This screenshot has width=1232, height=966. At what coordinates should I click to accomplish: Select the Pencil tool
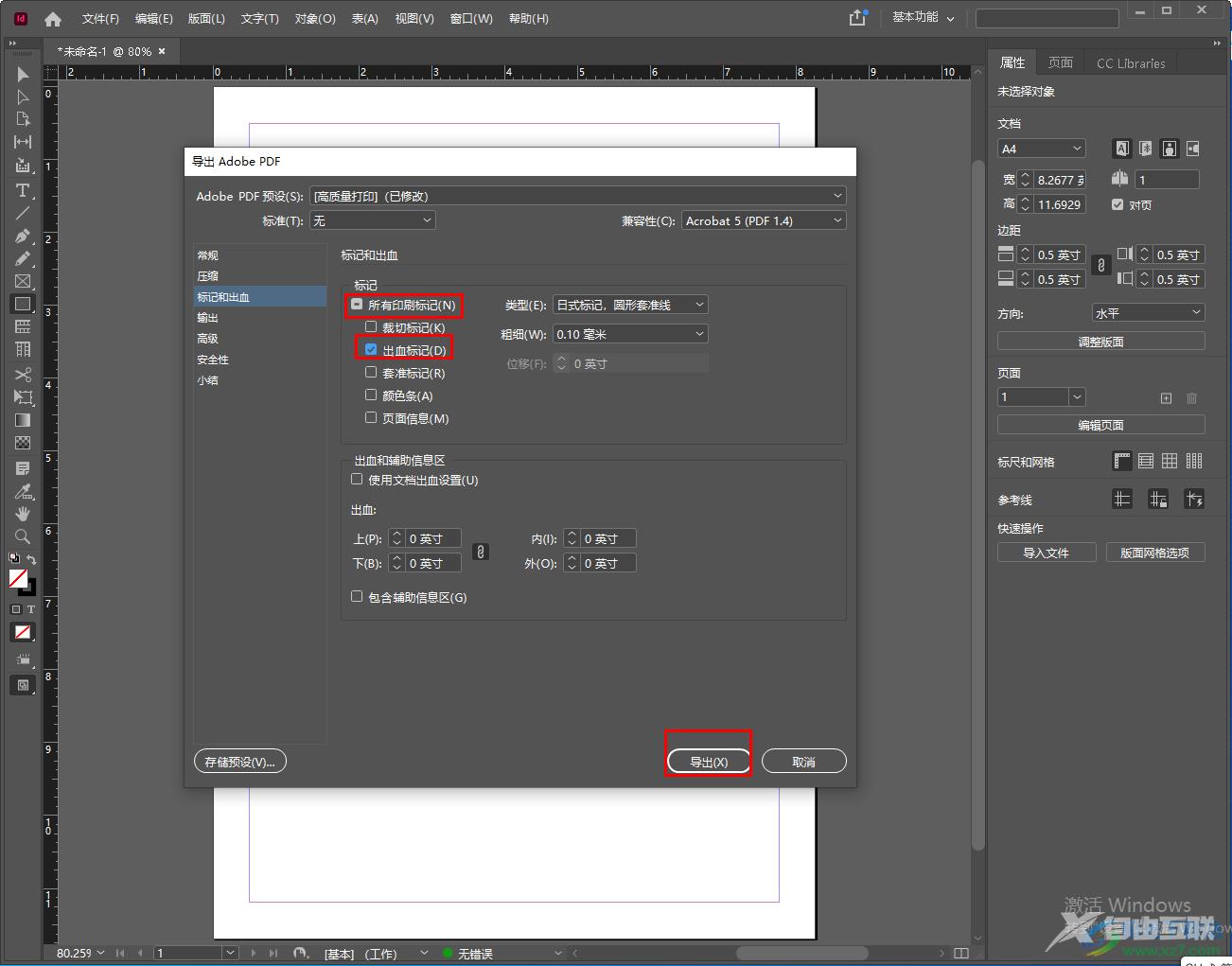[23, 258]
